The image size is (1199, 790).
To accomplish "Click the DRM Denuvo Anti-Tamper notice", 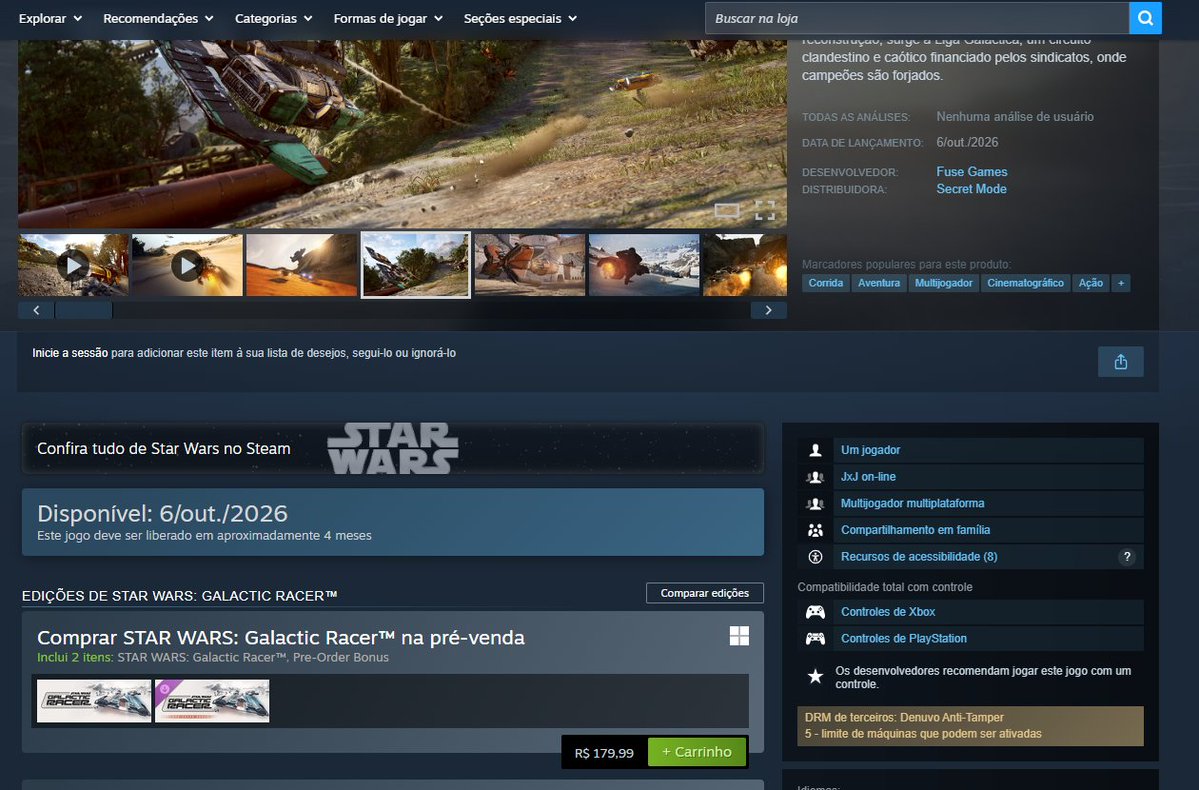I will click(970, 726).
